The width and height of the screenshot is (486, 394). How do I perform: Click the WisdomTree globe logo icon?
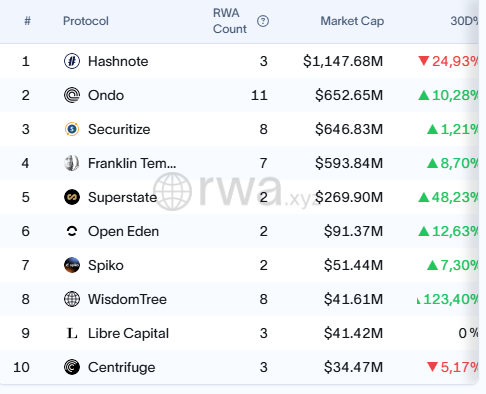72,299
